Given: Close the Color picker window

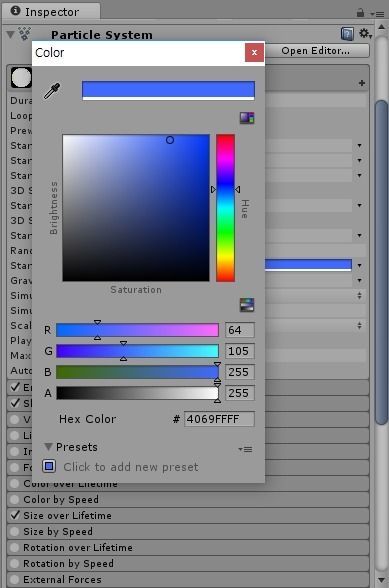Looking at the screenshot, I should tap(254, 52).
